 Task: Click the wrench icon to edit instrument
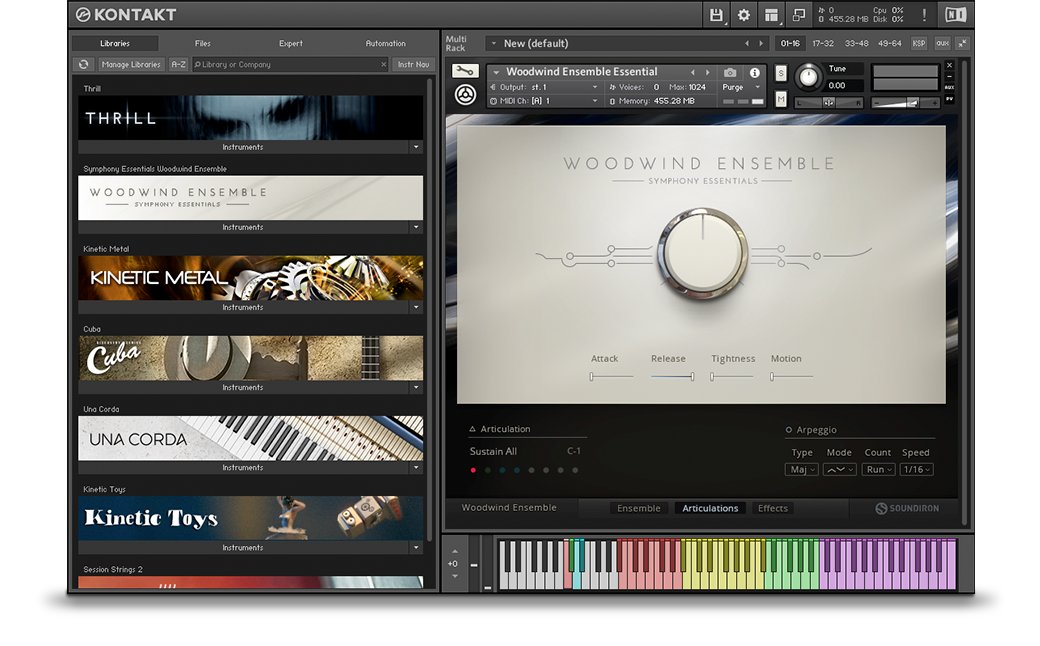465,71
